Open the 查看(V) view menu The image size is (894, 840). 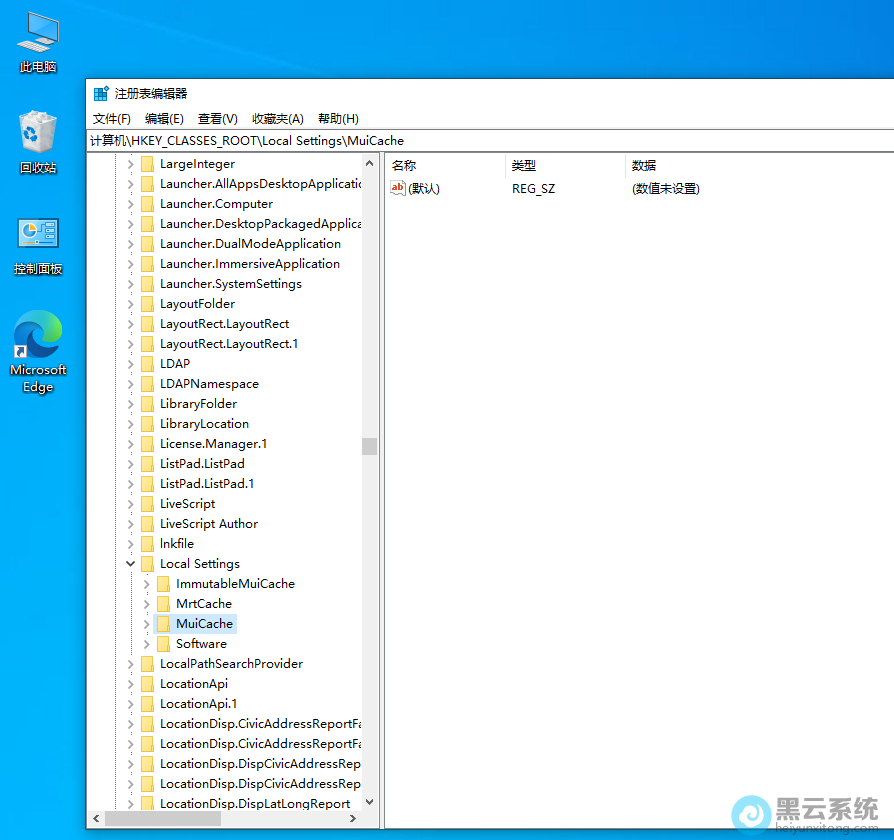[x=217, y=119]
